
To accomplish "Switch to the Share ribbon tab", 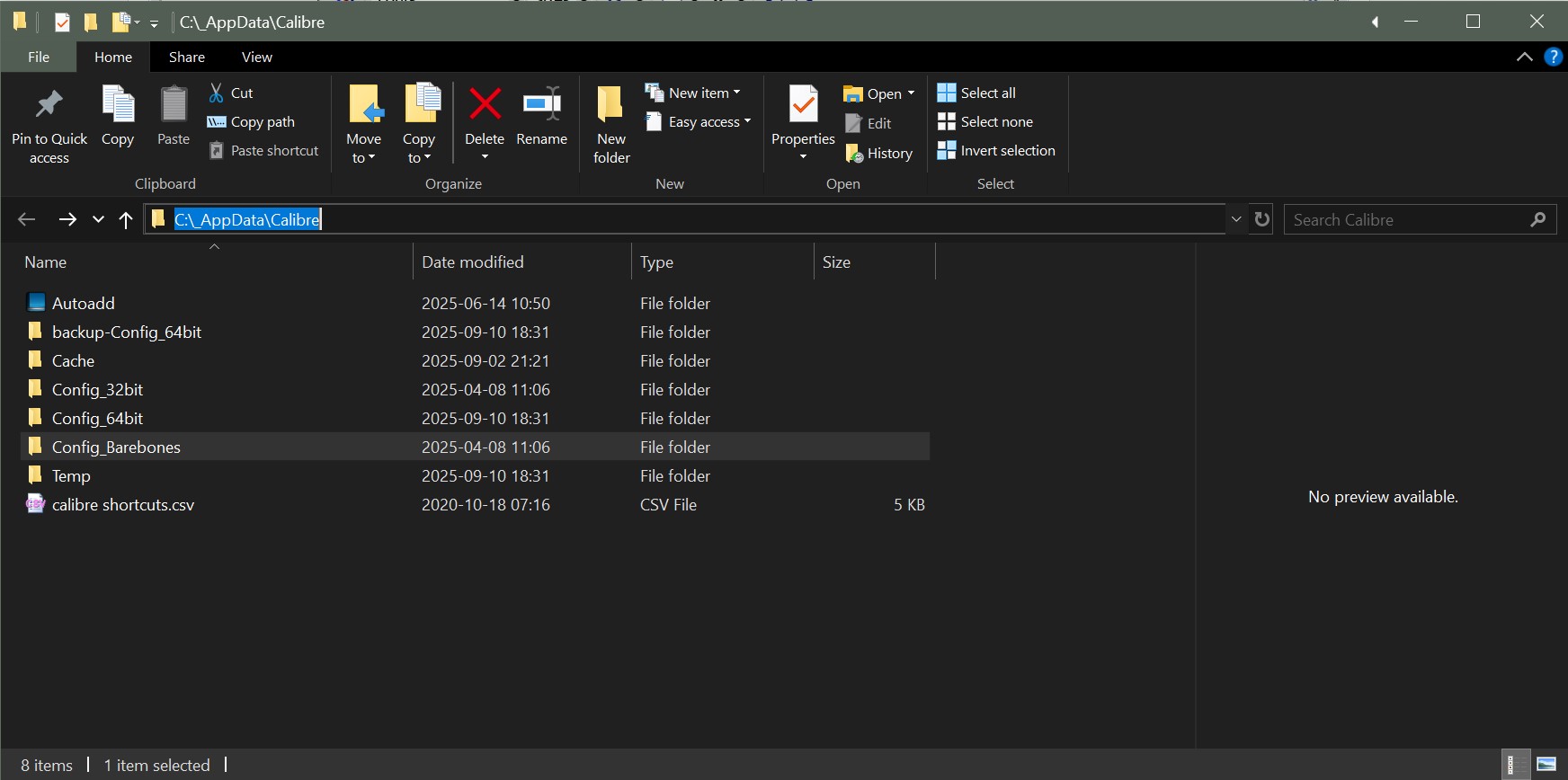I will pyautogui.click(x=187, y=57).
